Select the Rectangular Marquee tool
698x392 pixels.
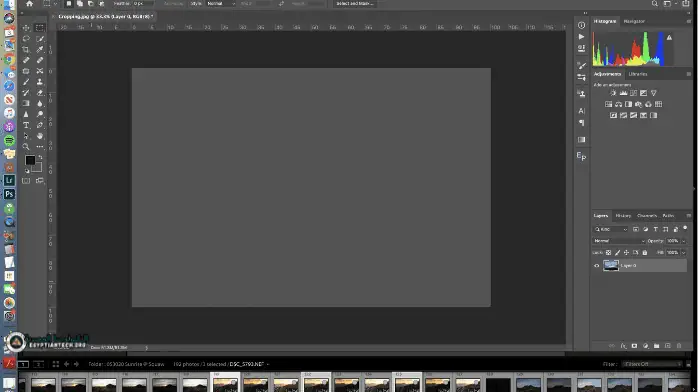(x=40, y=28)
